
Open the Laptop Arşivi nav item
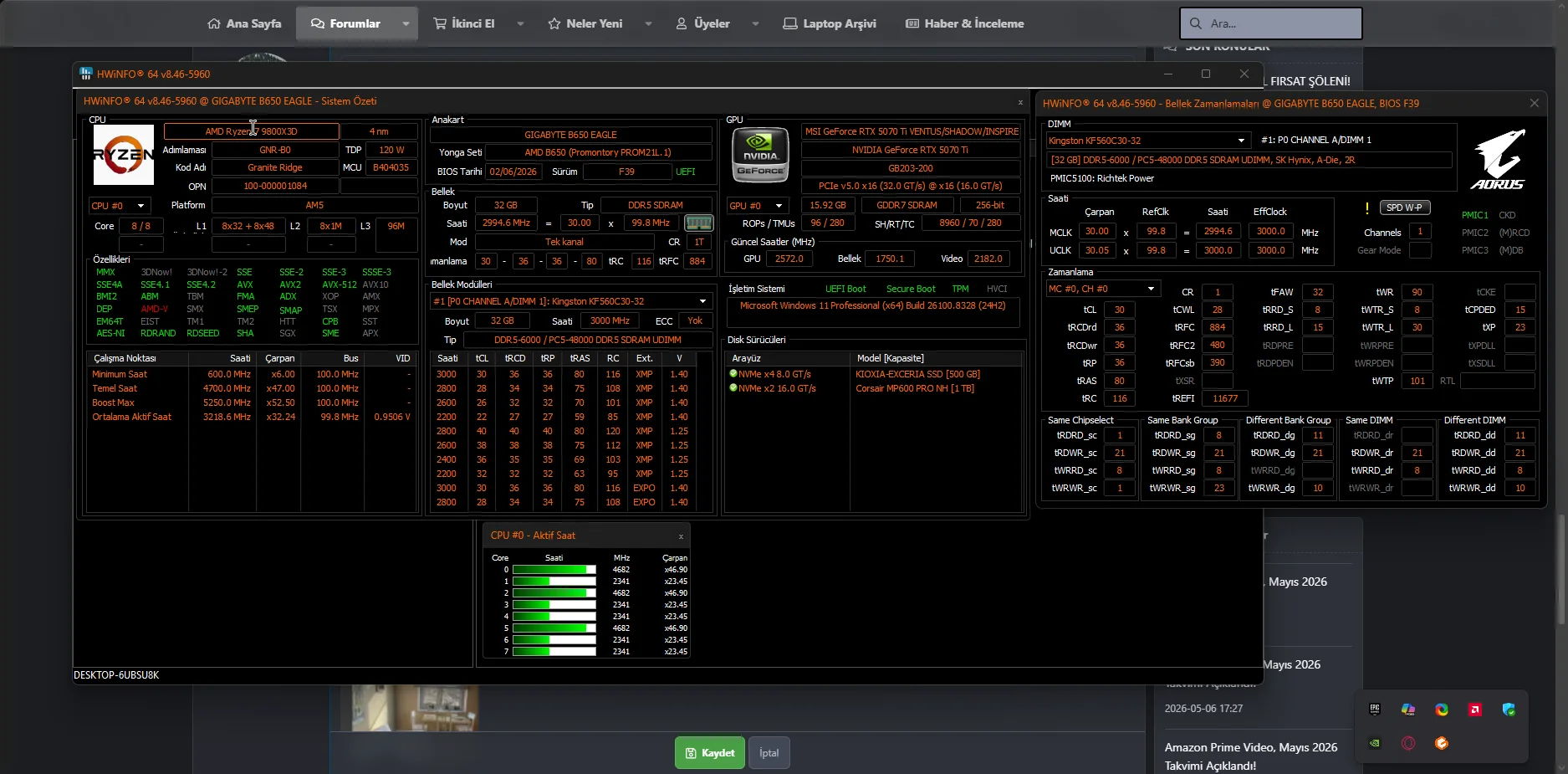coord(830,23)
